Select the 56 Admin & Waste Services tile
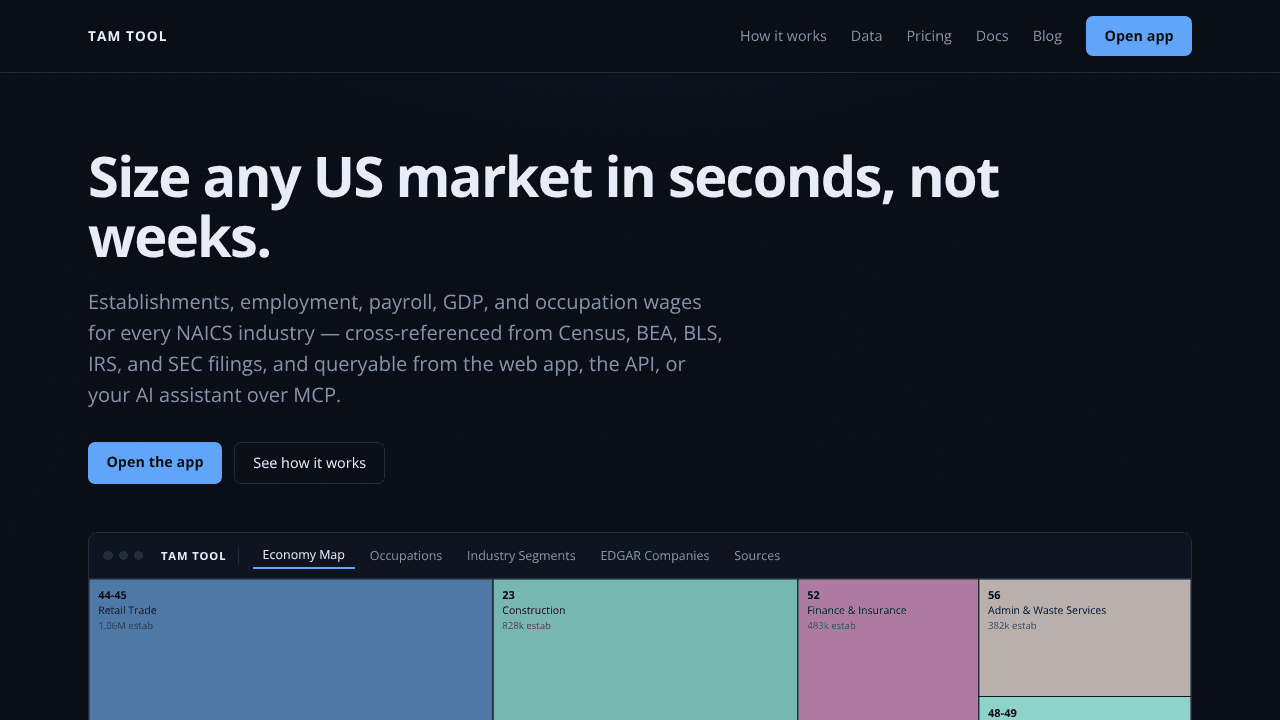Viewport: 1280px width, 720px height. click(x=1085, y=638)
